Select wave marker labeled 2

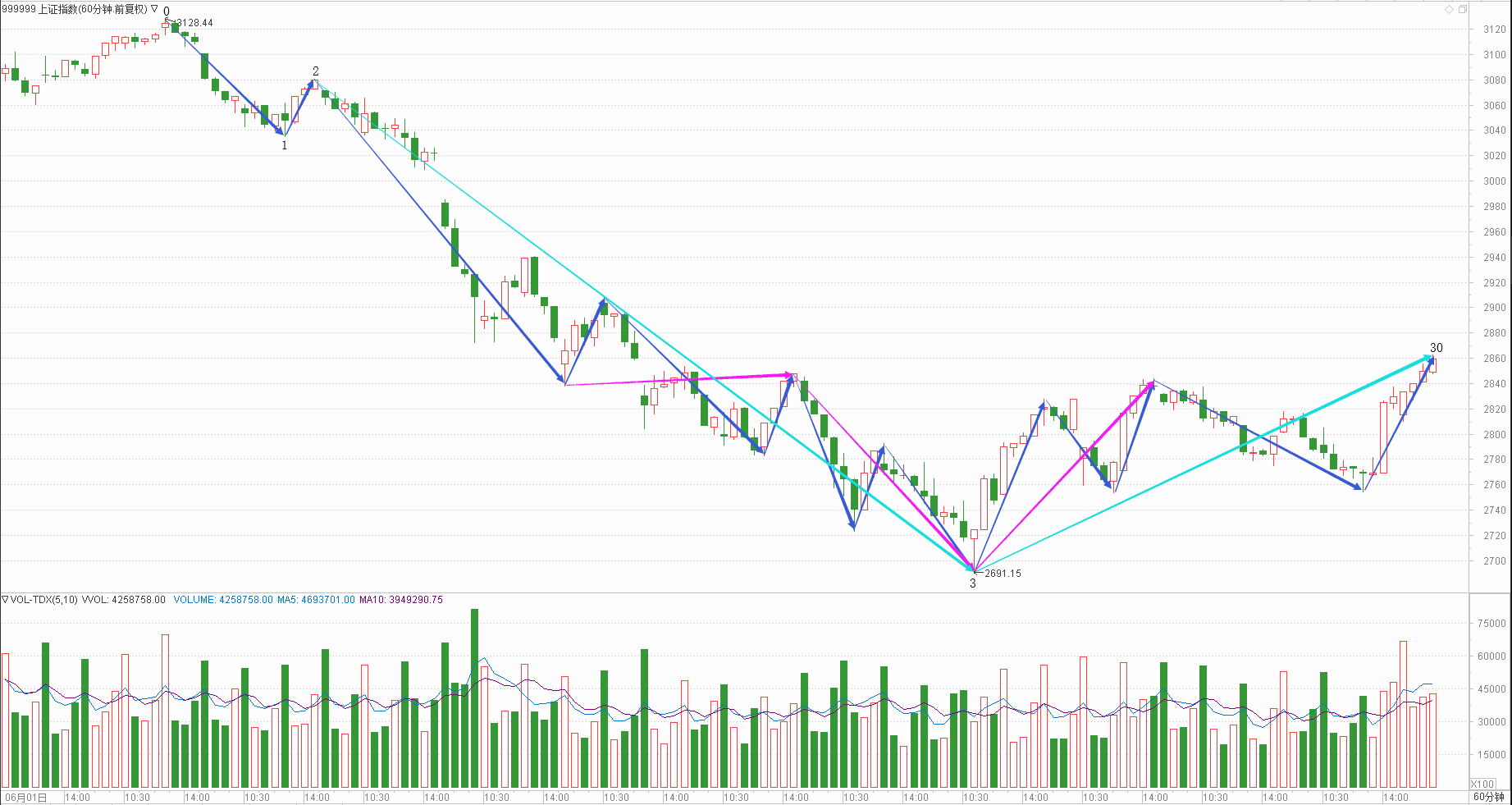(316, 71)
